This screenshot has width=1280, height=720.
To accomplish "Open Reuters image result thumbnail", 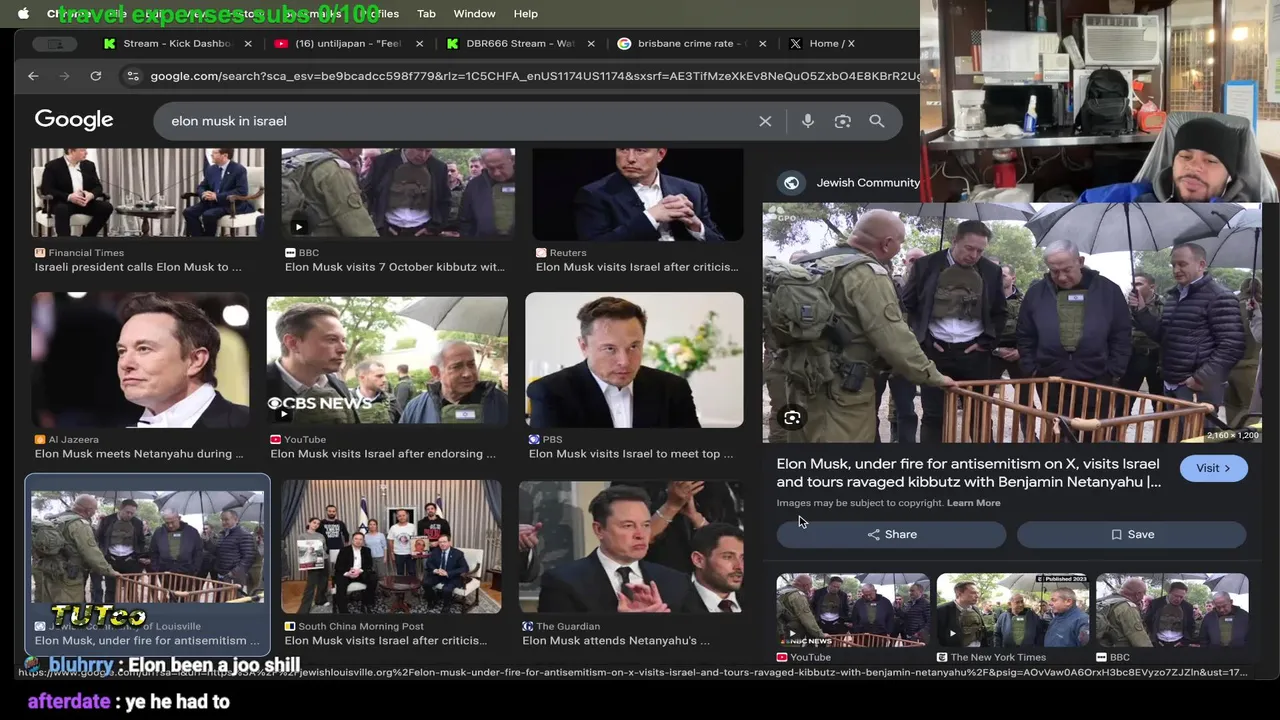I will [x=638, y=194].
